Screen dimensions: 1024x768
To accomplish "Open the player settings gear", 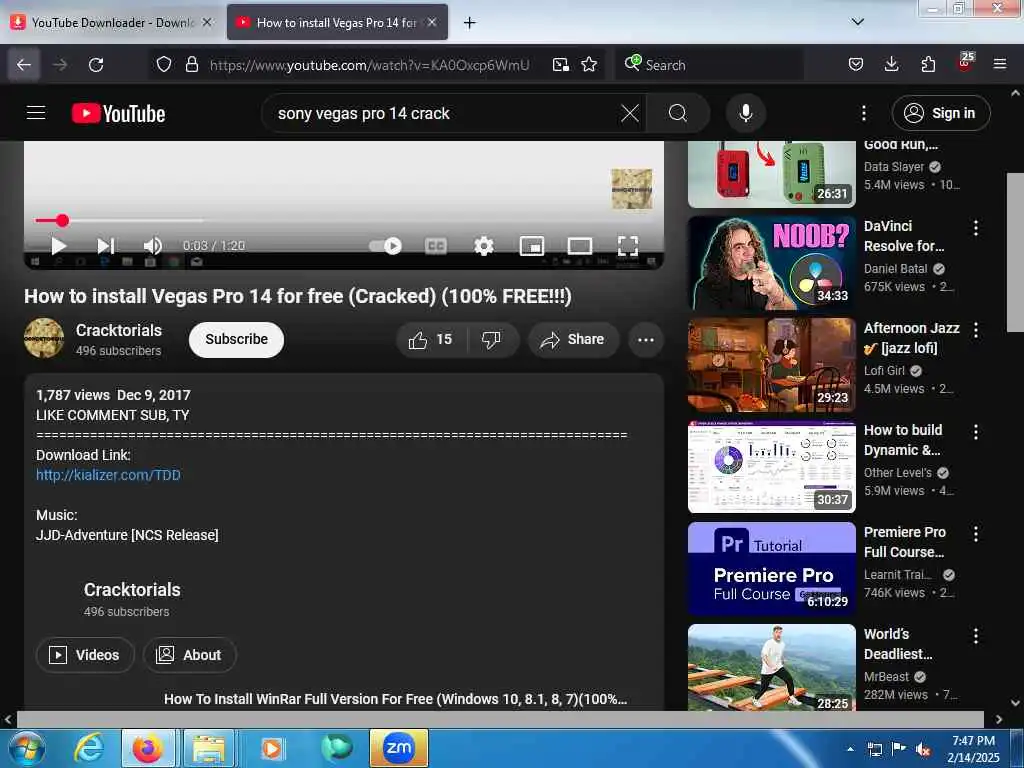I will [483, 246].
